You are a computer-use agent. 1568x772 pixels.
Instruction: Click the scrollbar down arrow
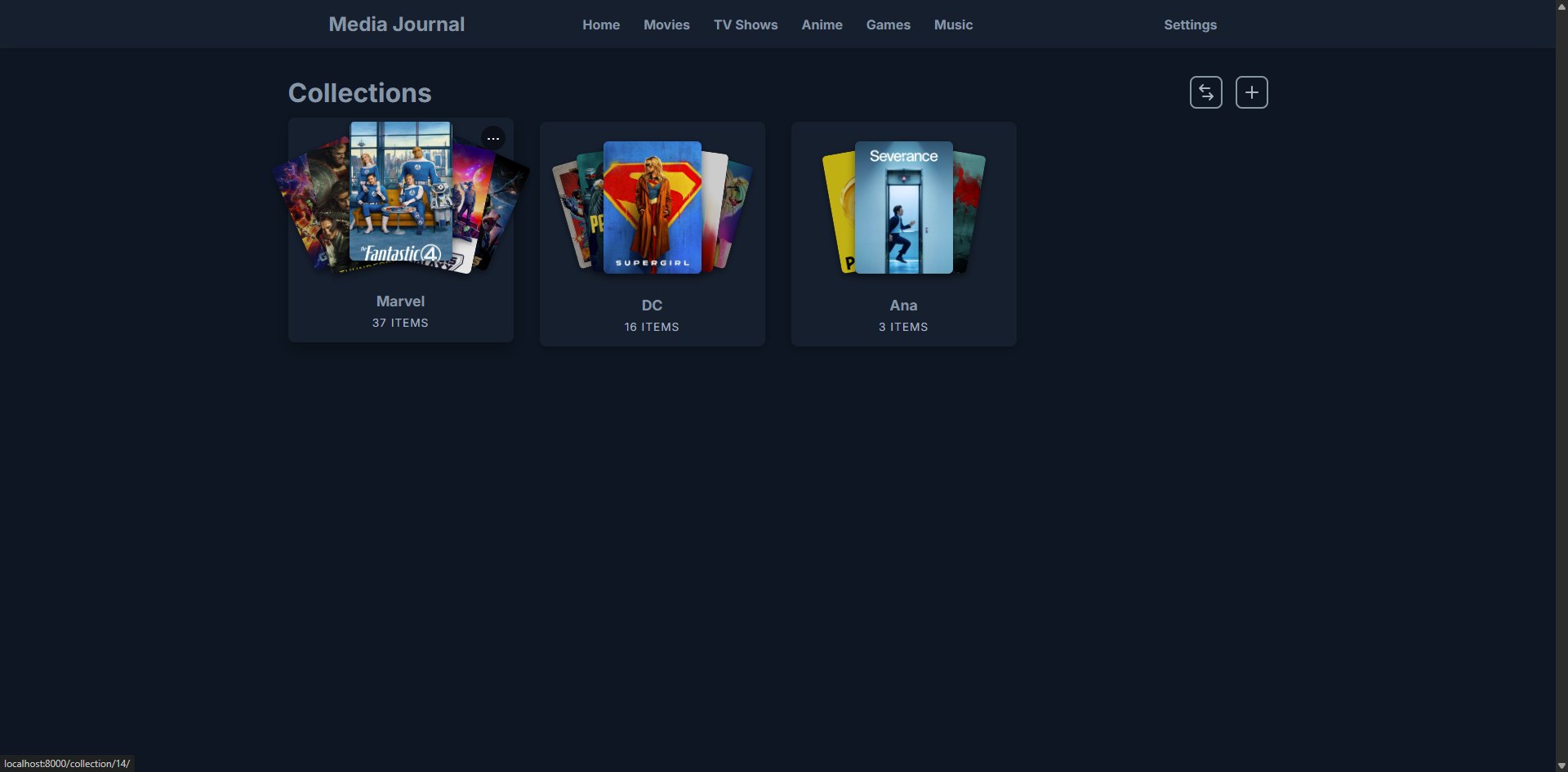click(1561, 765)
